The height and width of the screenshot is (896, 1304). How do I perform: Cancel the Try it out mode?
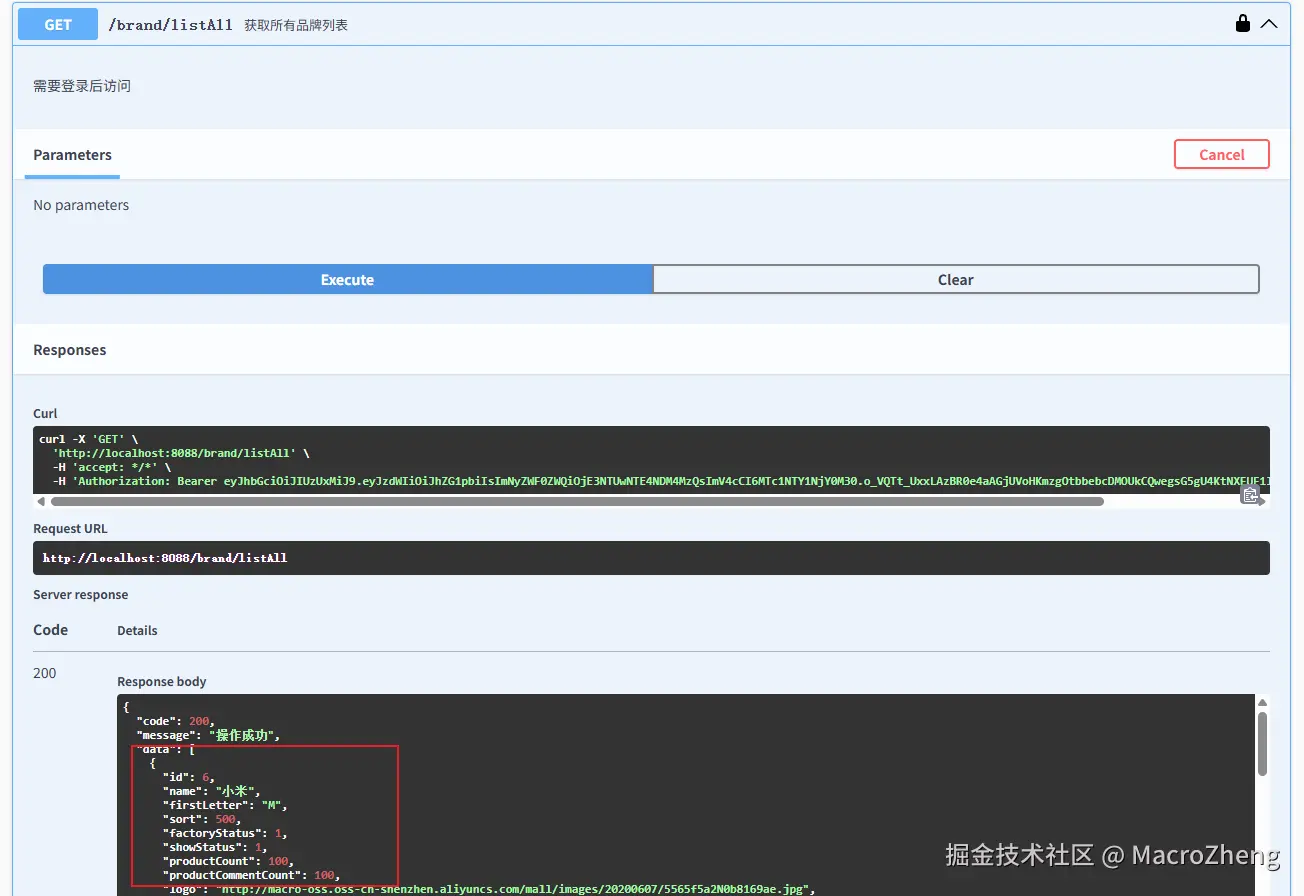(x=1221, y=154)
